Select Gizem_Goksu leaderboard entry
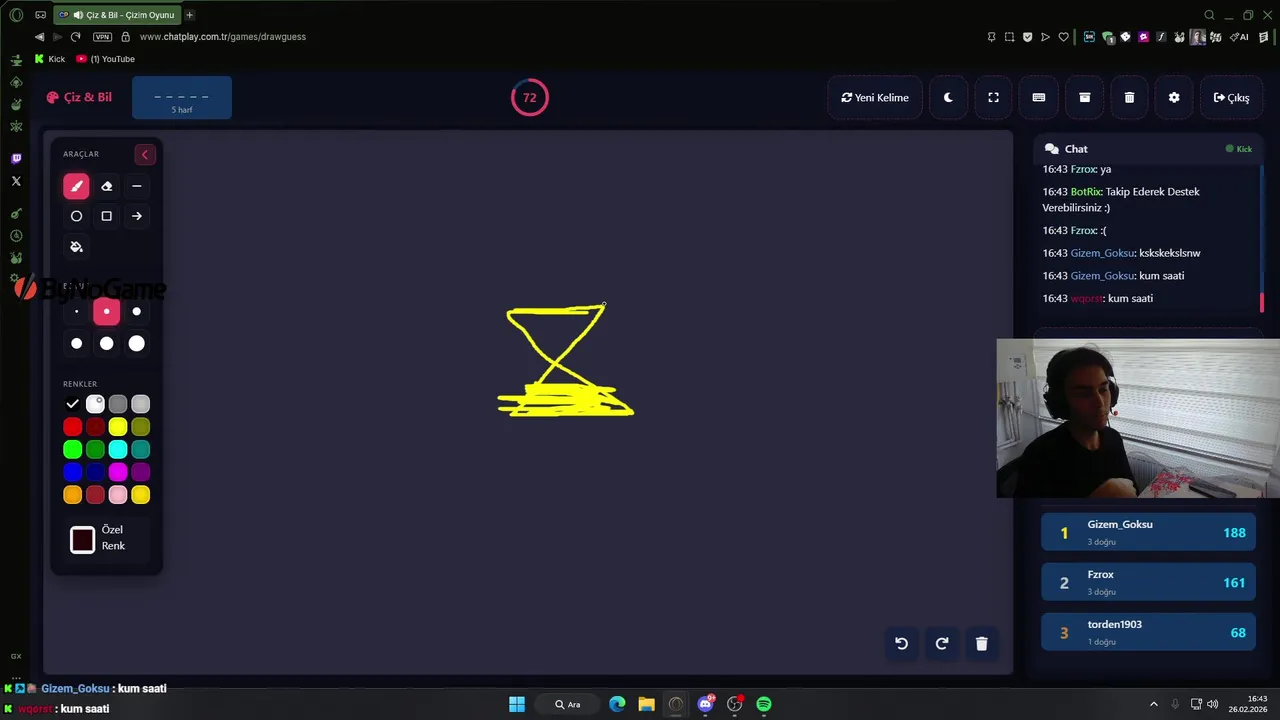 (1149, 532)
